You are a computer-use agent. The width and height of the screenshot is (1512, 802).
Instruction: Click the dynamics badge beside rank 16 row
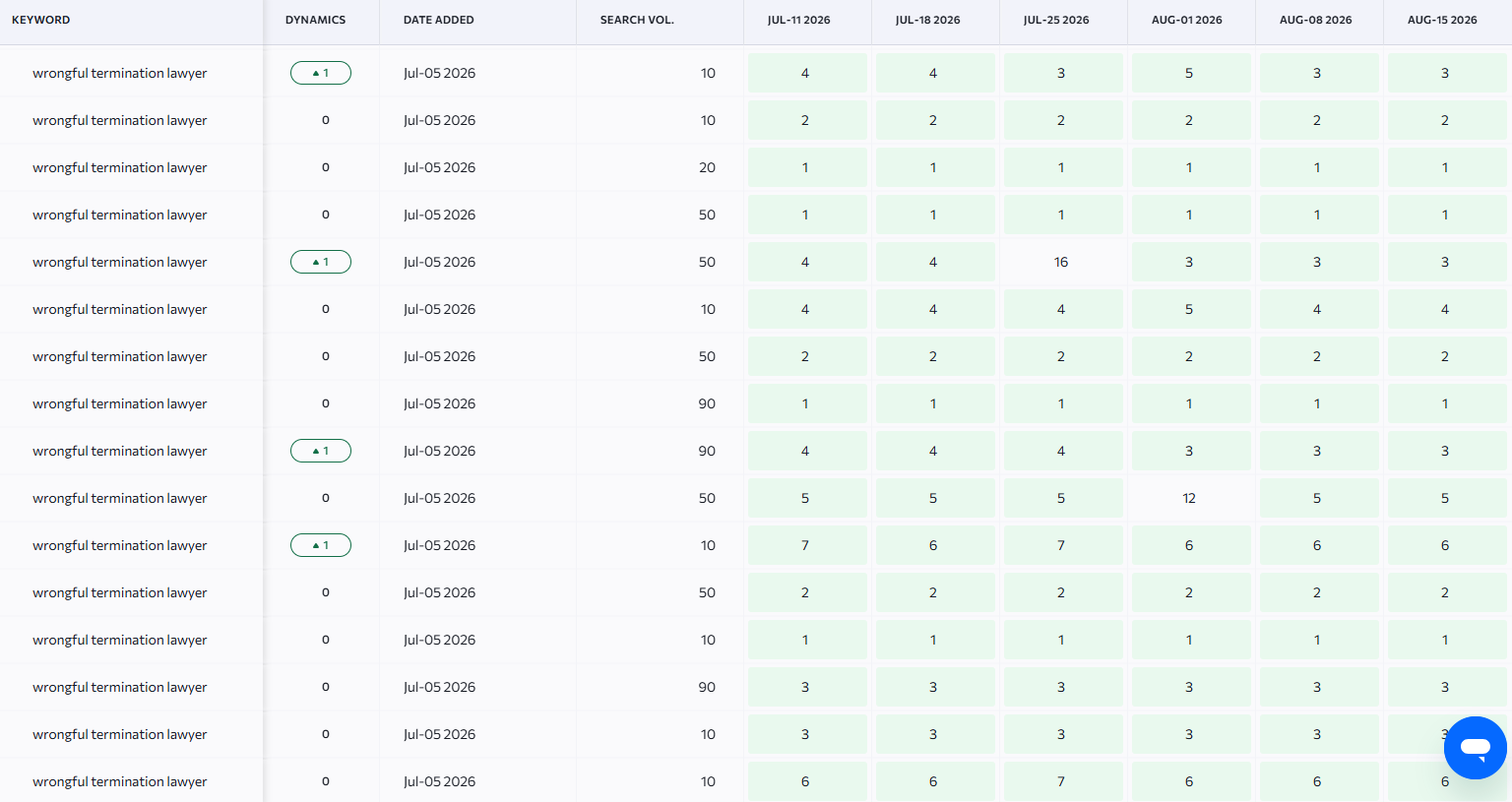coord(321,262)
